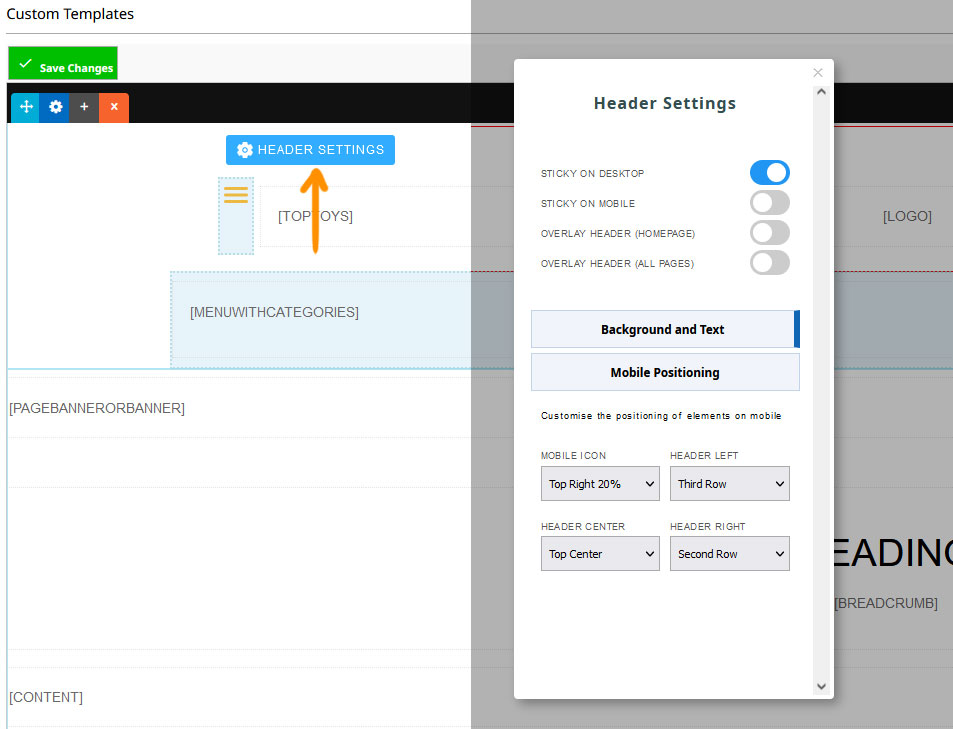Click the plus icon to add block
This screenshot has width=953, height=729.
(x=84, y=107)
